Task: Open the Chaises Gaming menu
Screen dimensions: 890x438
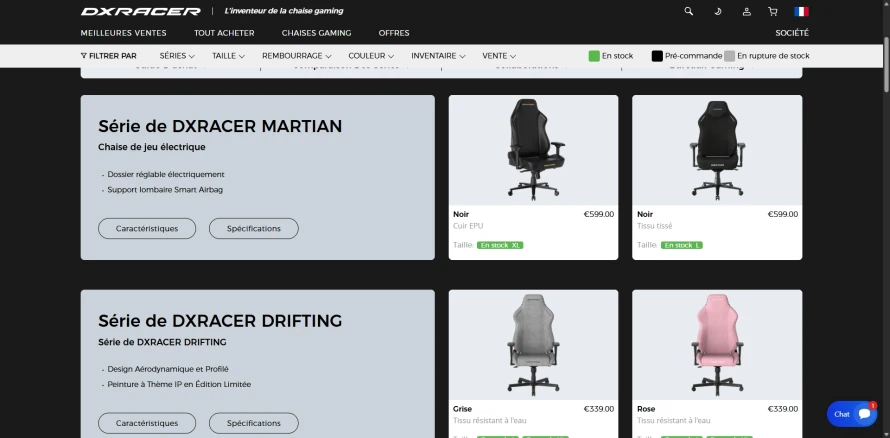Action: [316, 33]
